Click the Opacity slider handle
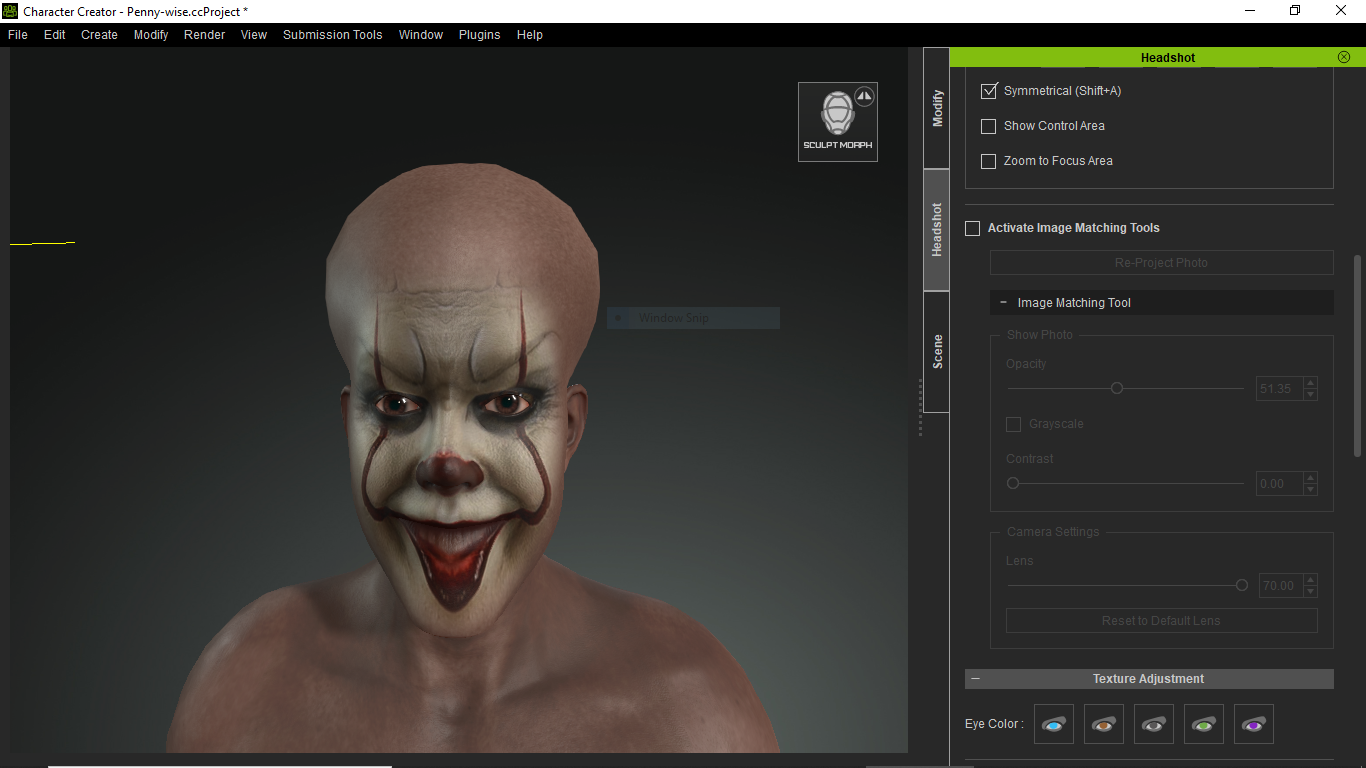The image size is (1366, 768). 1117,388
